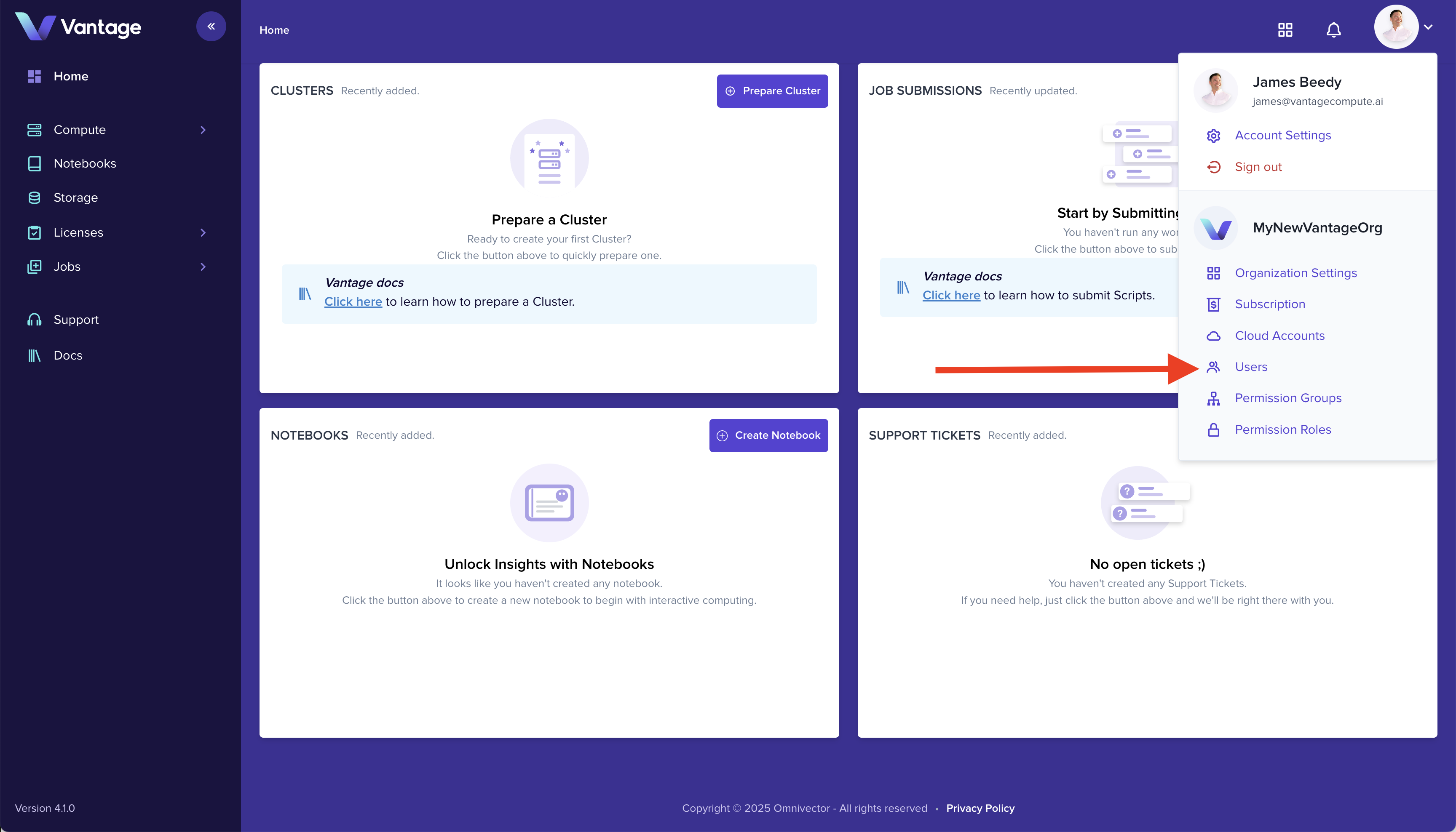Expand the Compute submenu chevron
This screenshot has height=832, width=1456.
tap(203, 130)
